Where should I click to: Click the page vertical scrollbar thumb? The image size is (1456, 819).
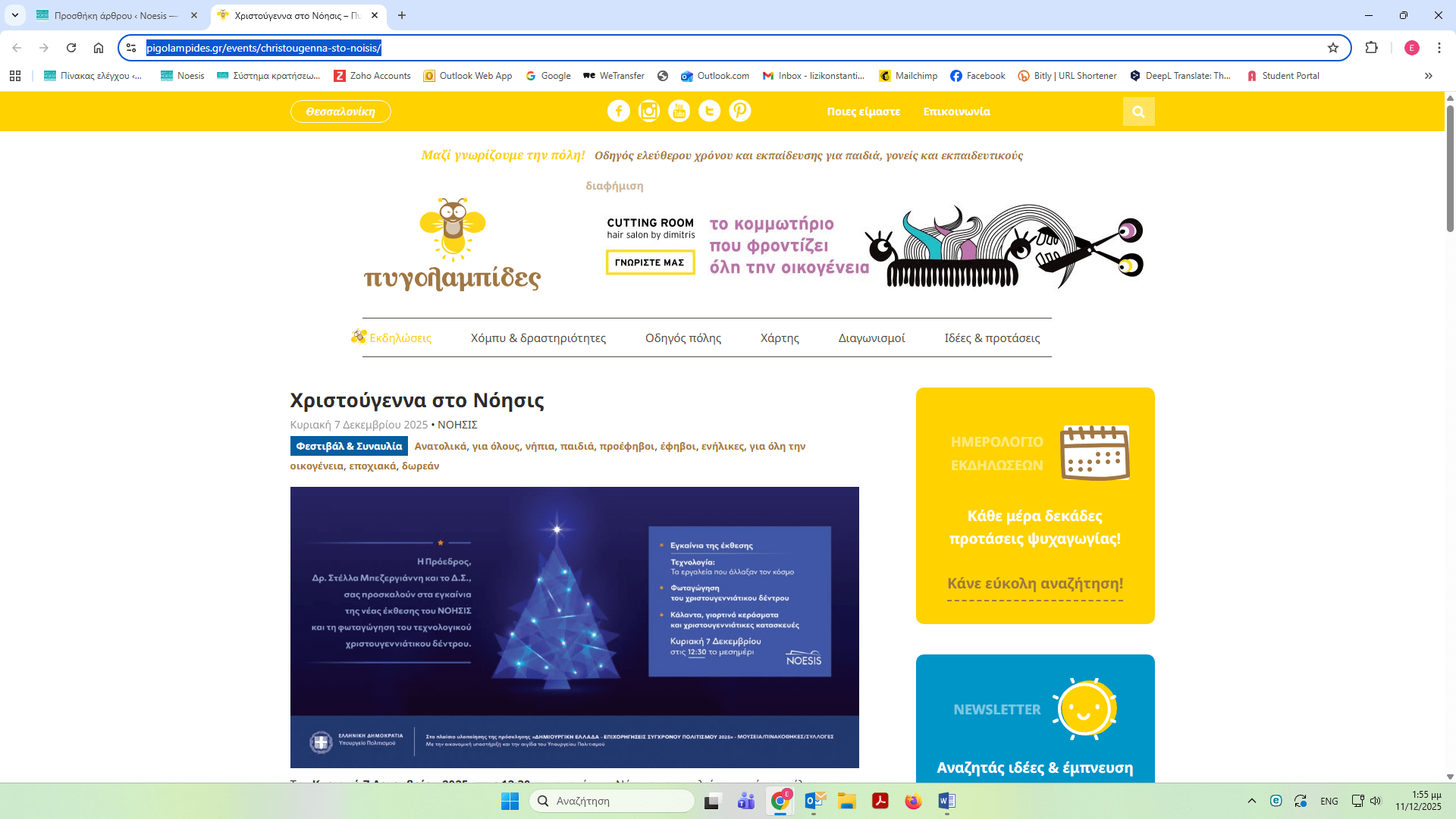1450,167
